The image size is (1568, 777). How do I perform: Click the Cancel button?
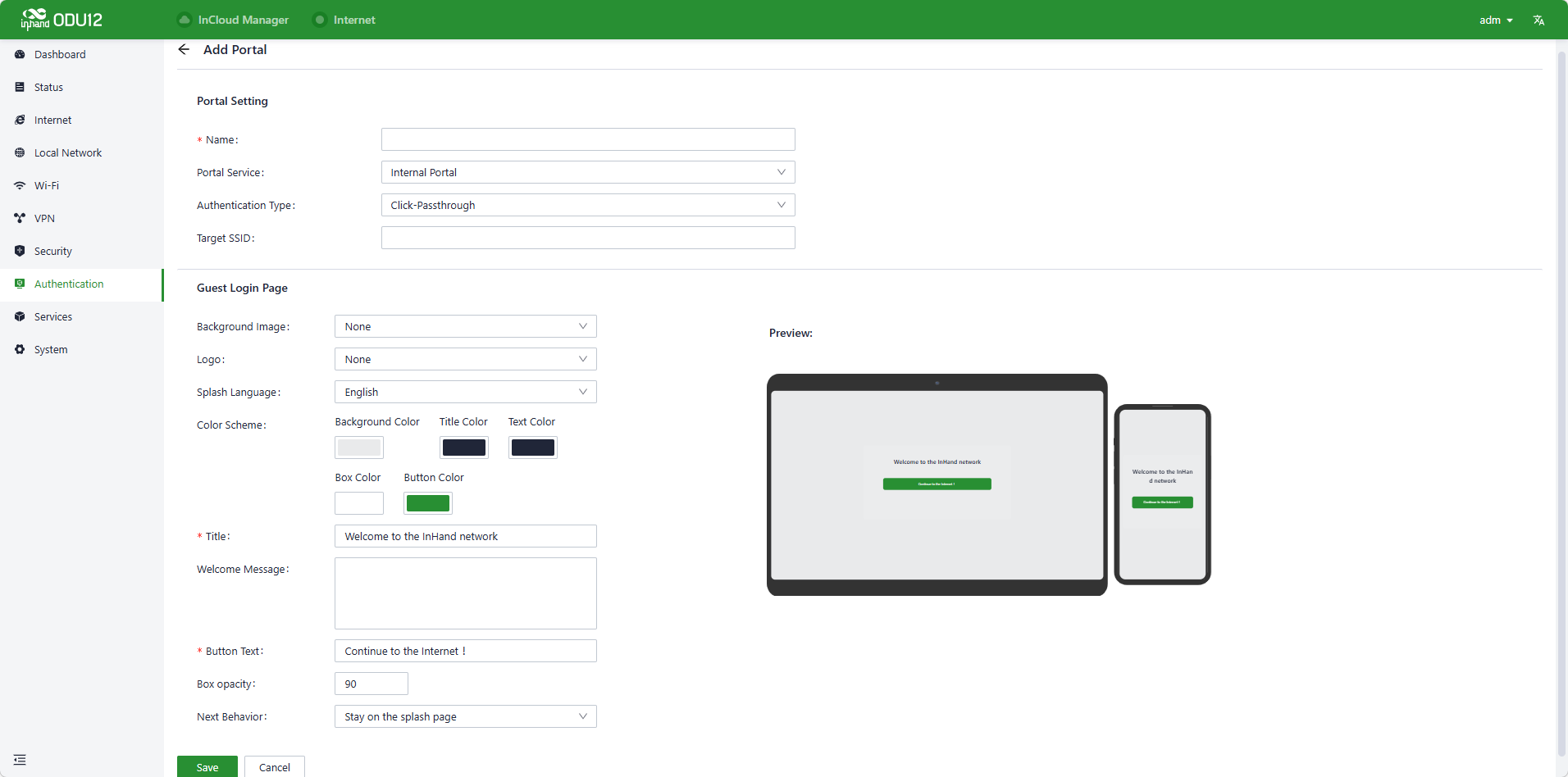pyautogui.click(x=275, y=767)
